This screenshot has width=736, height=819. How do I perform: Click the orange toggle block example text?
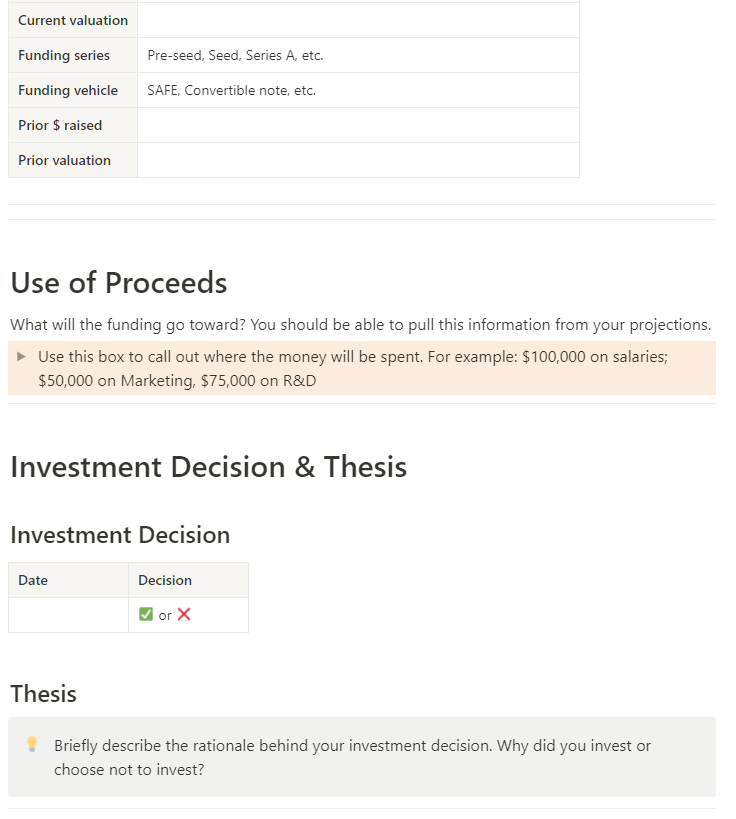pos(353,369)
